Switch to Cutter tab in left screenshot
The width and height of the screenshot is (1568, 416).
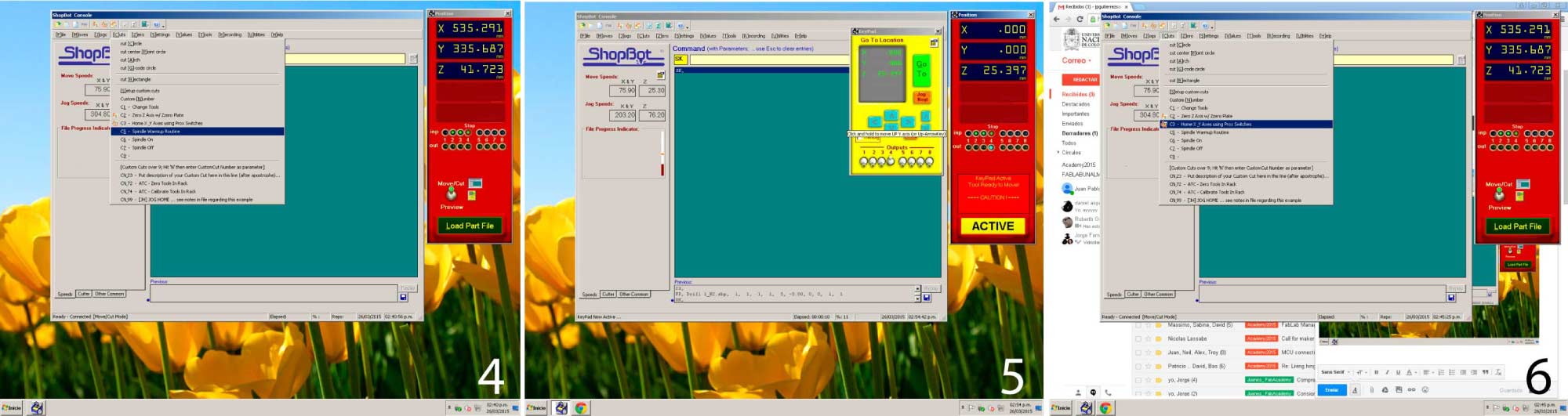point(84,294)
